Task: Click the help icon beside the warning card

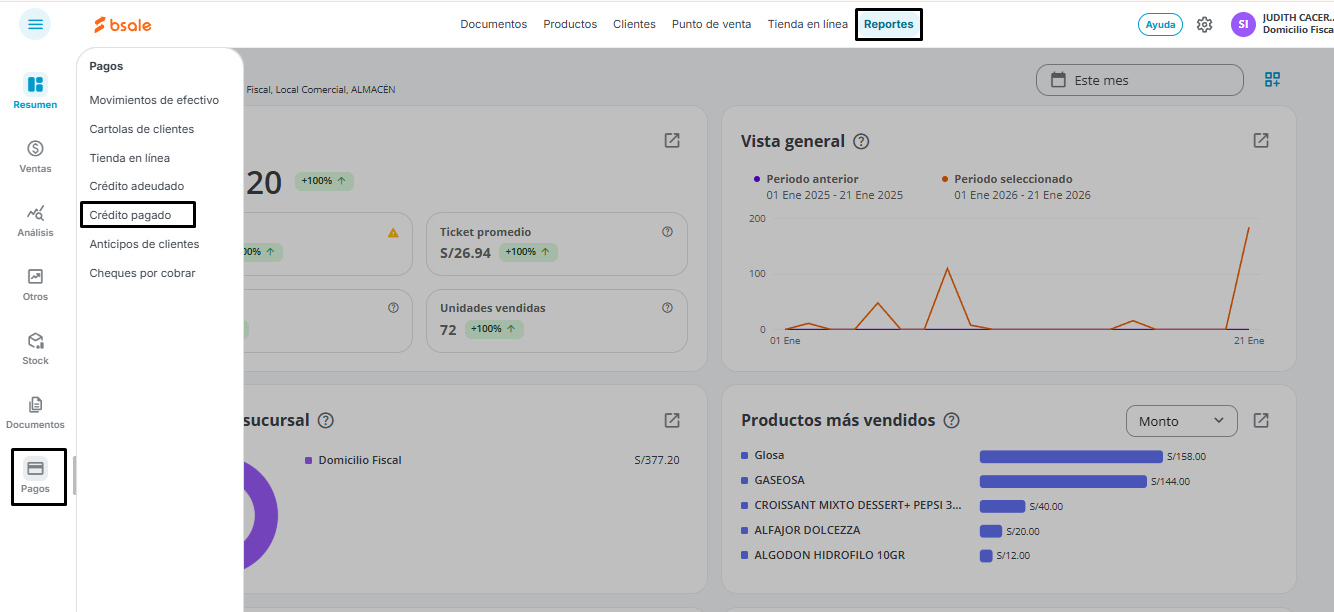Action: coord(393,307)
